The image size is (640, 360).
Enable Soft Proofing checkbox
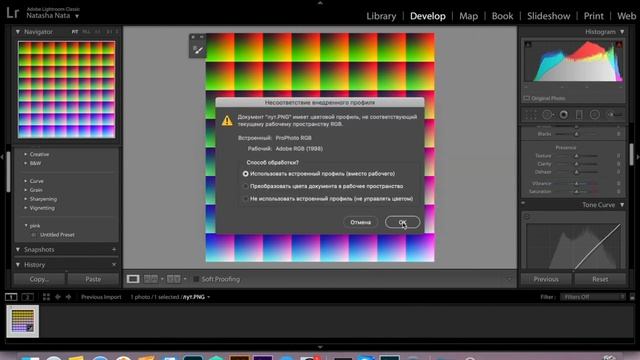point(196,279)
